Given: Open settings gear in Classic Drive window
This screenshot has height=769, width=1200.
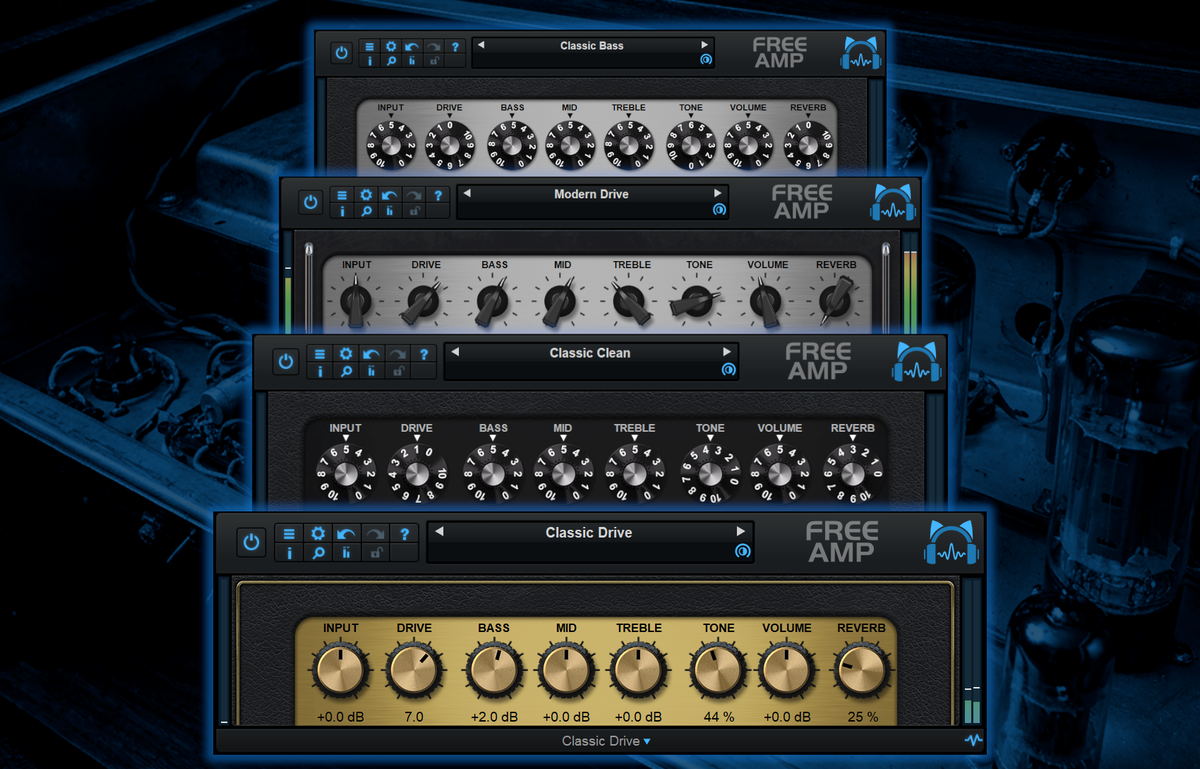Looking at the screenshot, I should pyautogui.click(x=318, y=534).
